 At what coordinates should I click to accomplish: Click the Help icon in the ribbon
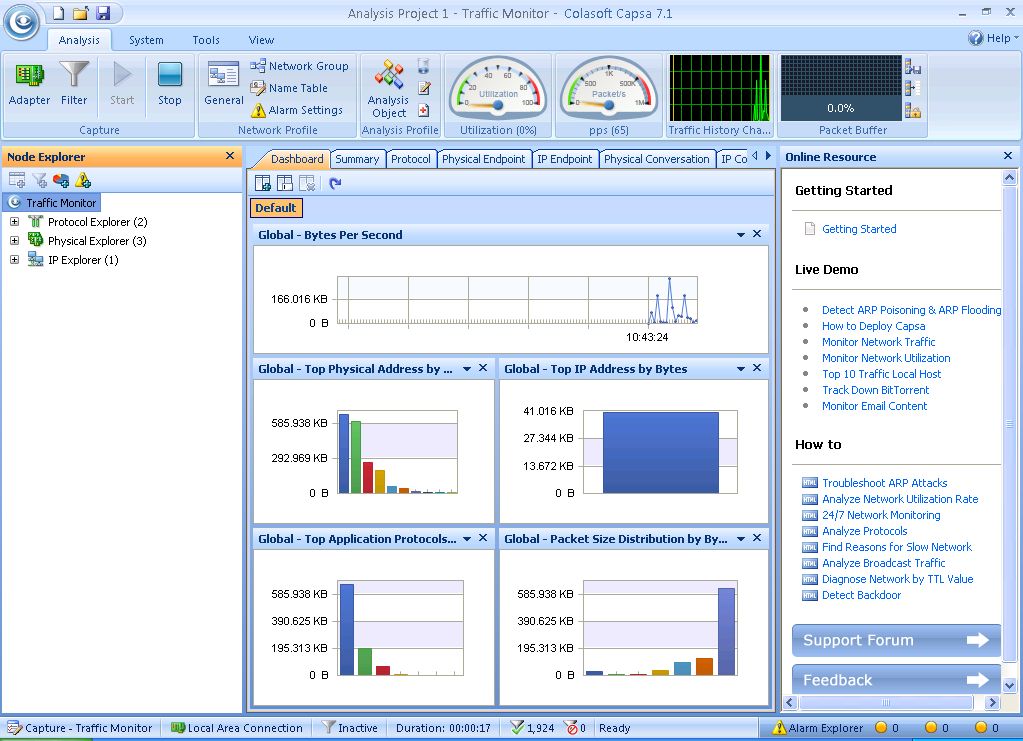[975, 38]
